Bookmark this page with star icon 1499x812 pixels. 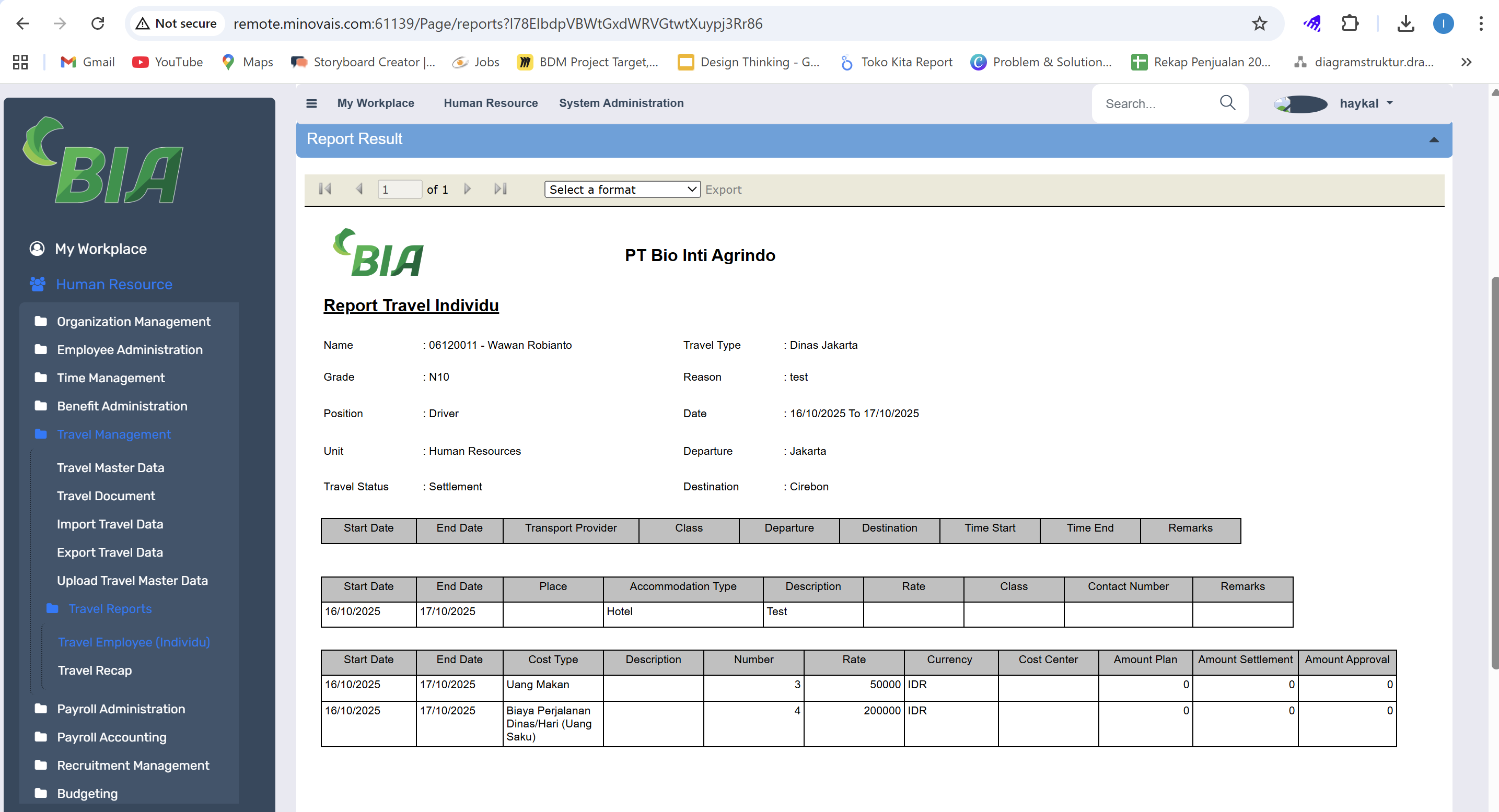(x=1259, y=23)
